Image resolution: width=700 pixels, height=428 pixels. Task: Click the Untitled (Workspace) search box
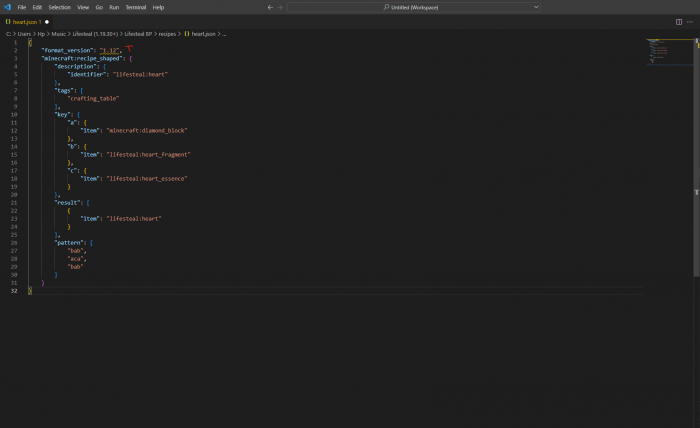[x=414, y=7]
